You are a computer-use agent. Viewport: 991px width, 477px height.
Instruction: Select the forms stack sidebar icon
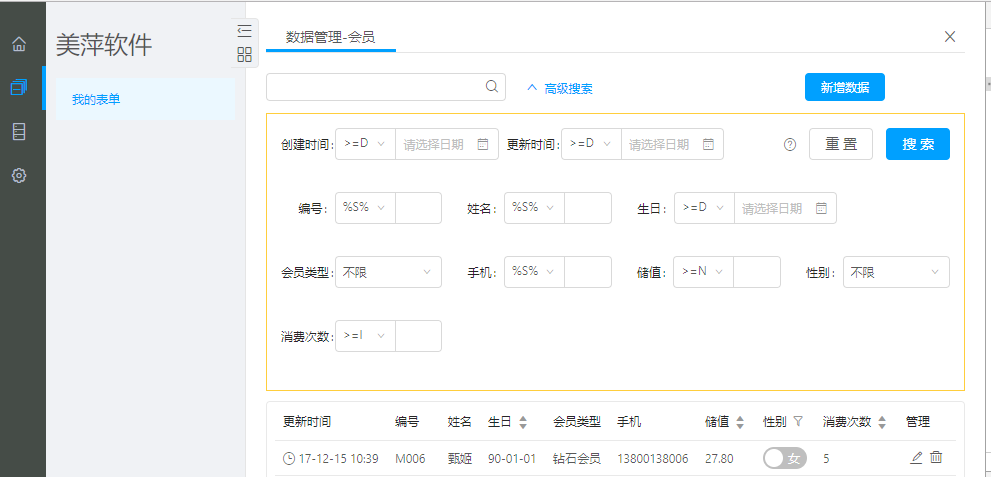(x=20, y=87)
